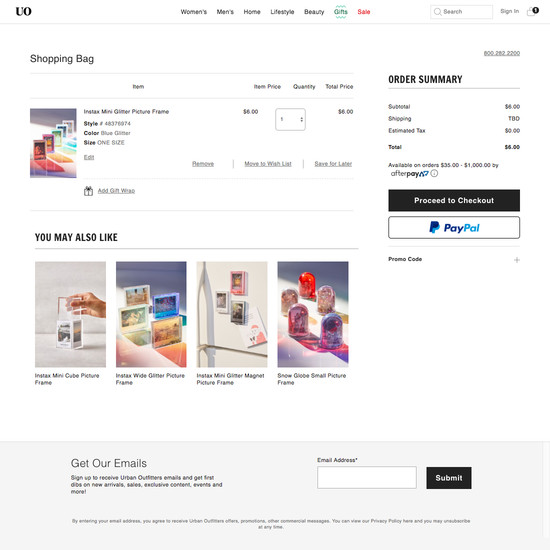
Task: Open the shopping bag icon in header
Action: tap(532, 11)
